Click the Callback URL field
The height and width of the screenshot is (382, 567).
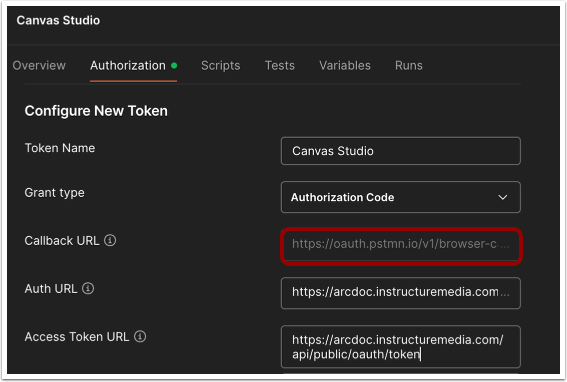(x=401, y=246)
